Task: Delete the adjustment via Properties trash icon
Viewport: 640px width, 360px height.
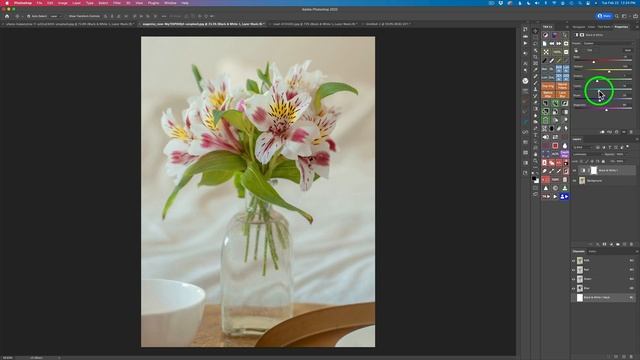Action: (631, 131)
